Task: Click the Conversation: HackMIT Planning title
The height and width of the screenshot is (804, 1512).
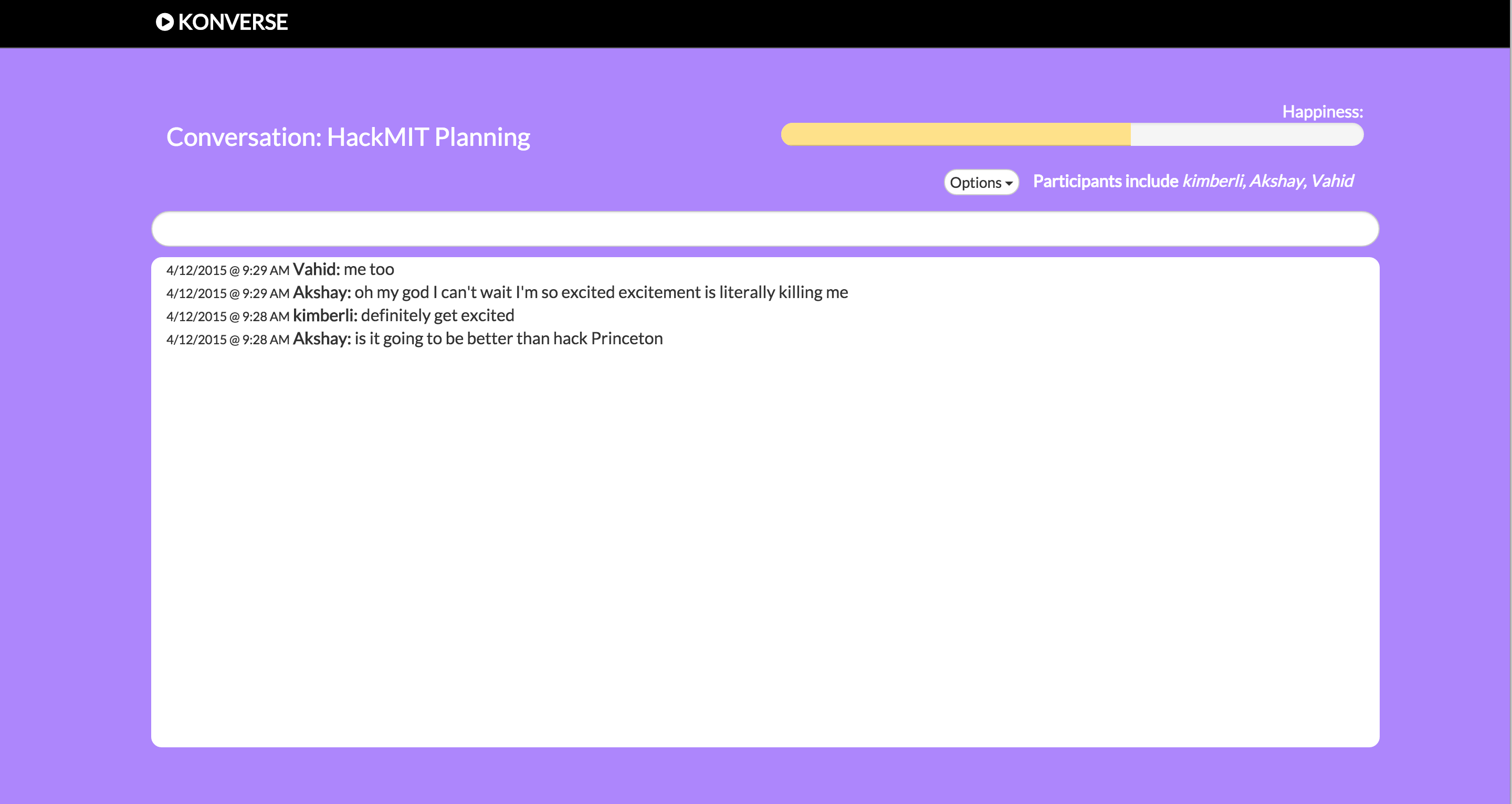Action: click(x=348, y=137)
